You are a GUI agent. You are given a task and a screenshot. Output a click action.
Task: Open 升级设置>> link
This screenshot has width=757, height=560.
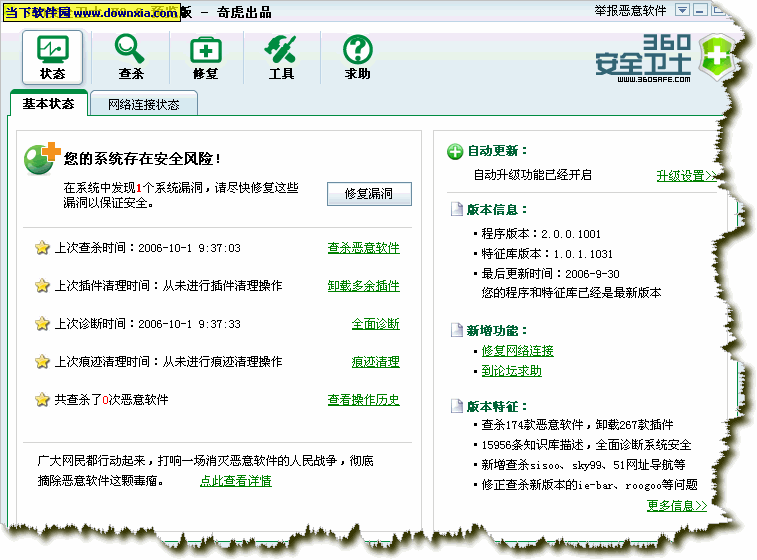tap(687, 176)
